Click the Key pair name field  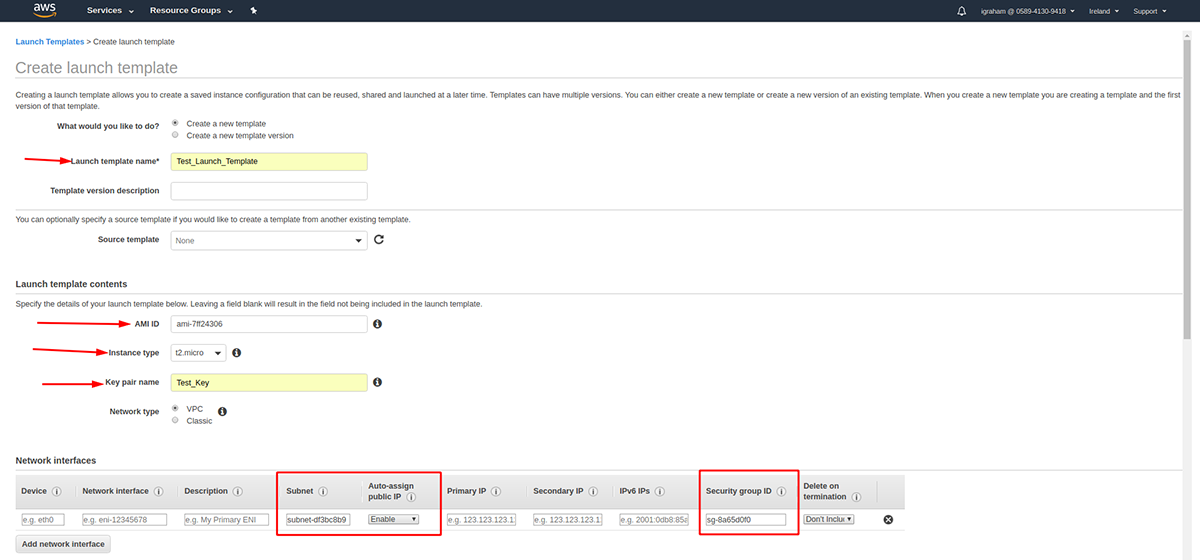pos(269,382)
